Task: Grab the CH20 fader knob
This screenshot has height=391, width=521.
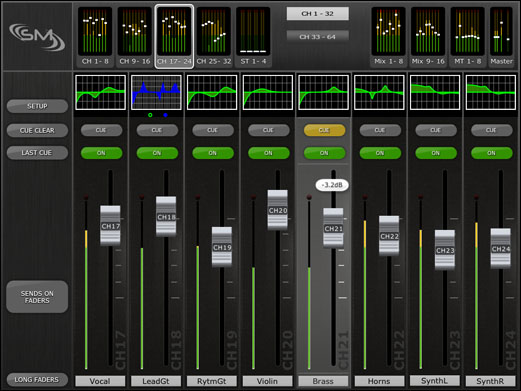Action: [278, 210]
